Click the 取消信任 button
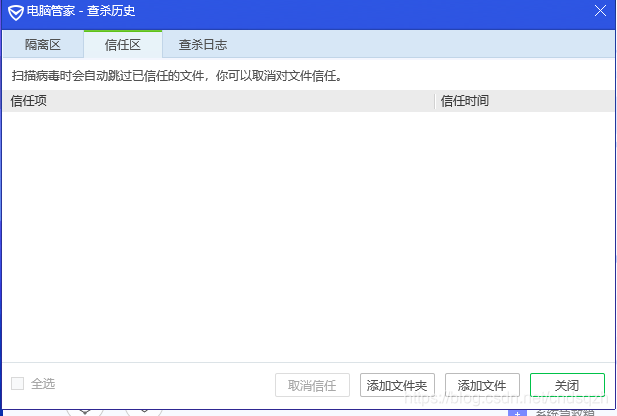This screenshot has width=617, height=416. [x=312, y=385]
